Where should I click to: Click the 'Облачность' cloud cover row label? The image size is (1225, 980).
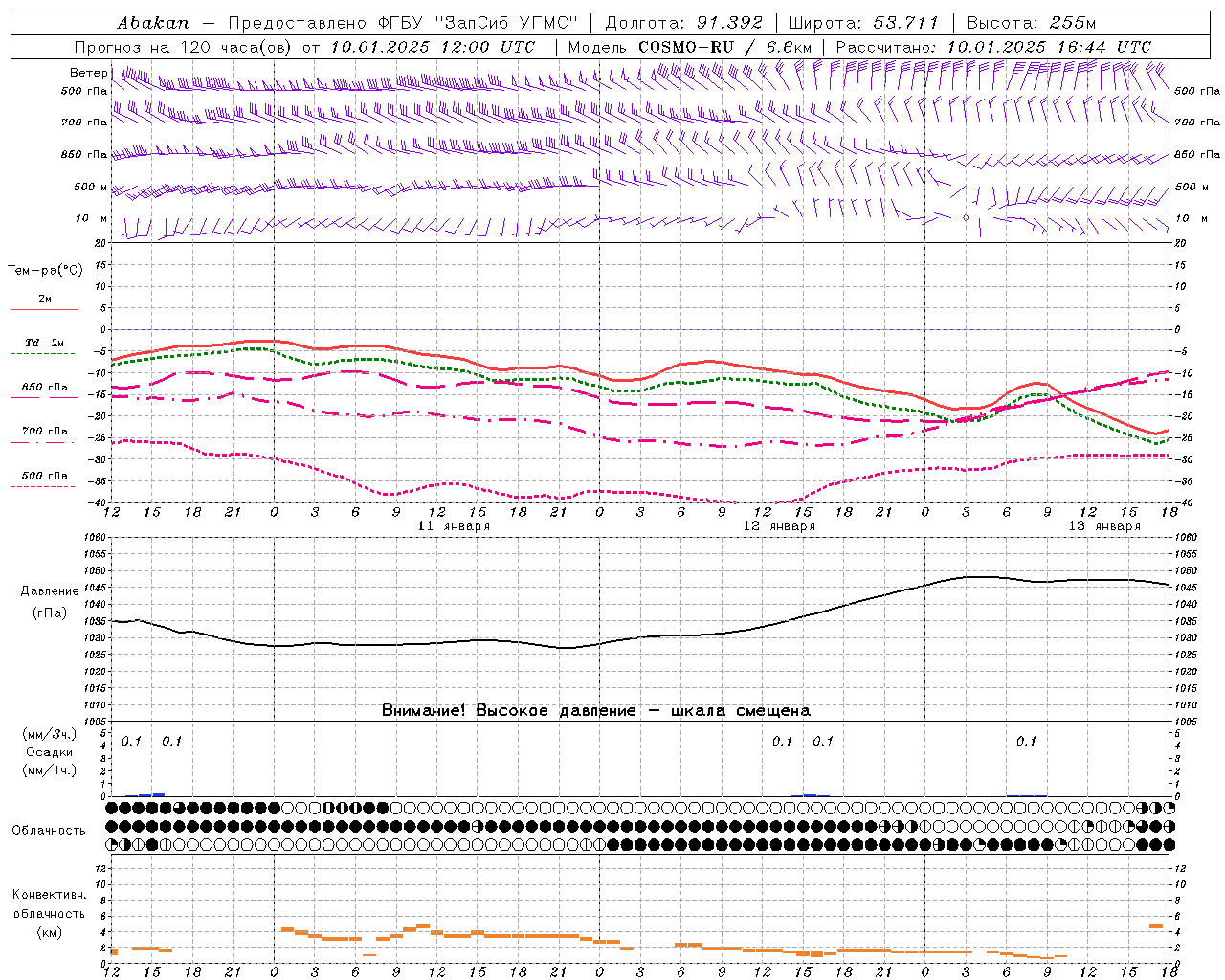(49, 831)
